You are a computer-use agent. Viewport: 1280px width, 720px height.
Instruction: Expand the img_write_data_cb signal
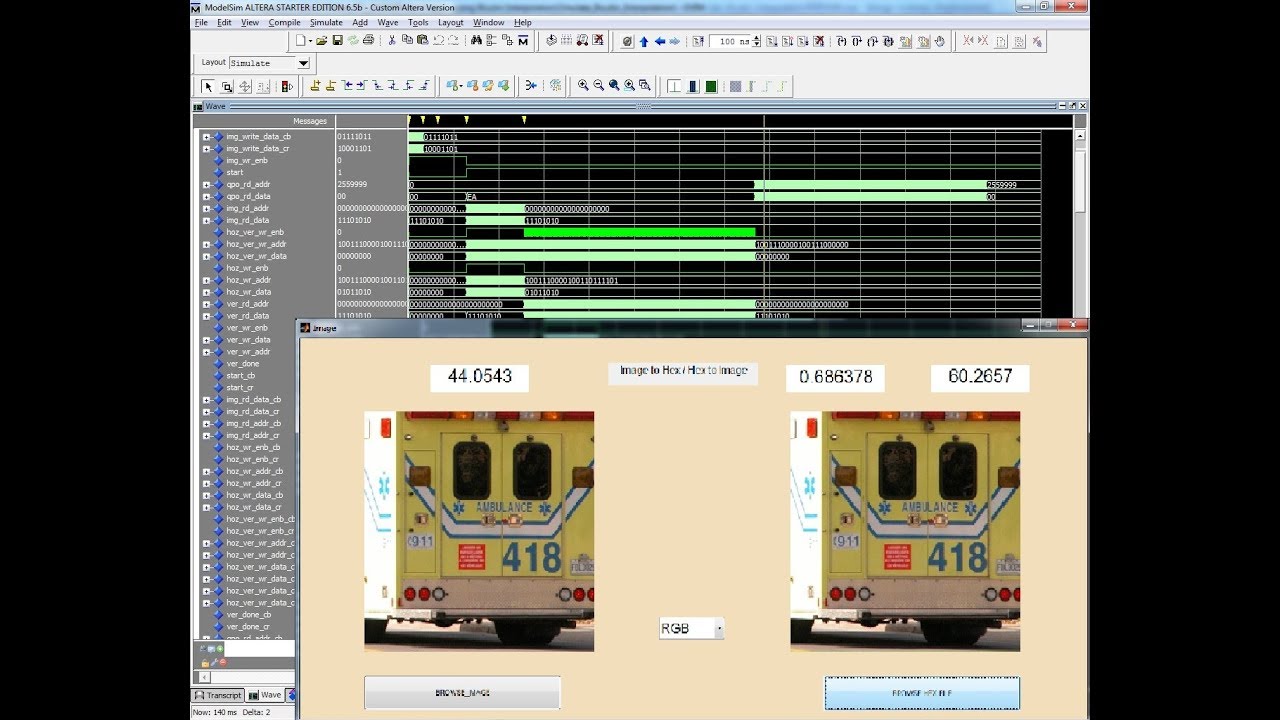click(206, 137)
